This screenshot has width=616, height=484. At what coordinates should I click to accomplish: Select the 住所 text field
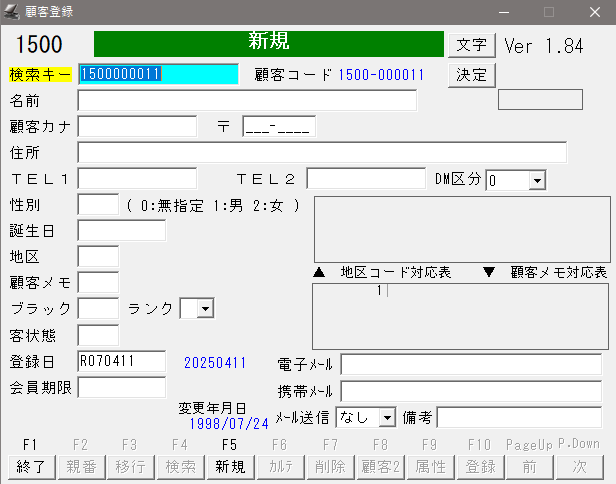pyautogui.click(x=321, y=152)
